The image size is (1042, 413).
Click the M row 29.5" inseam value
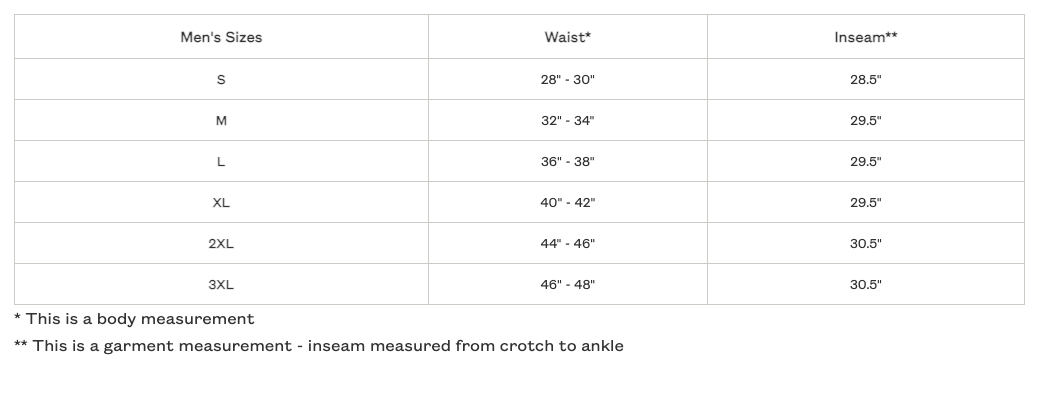click(x=866, y=120)
